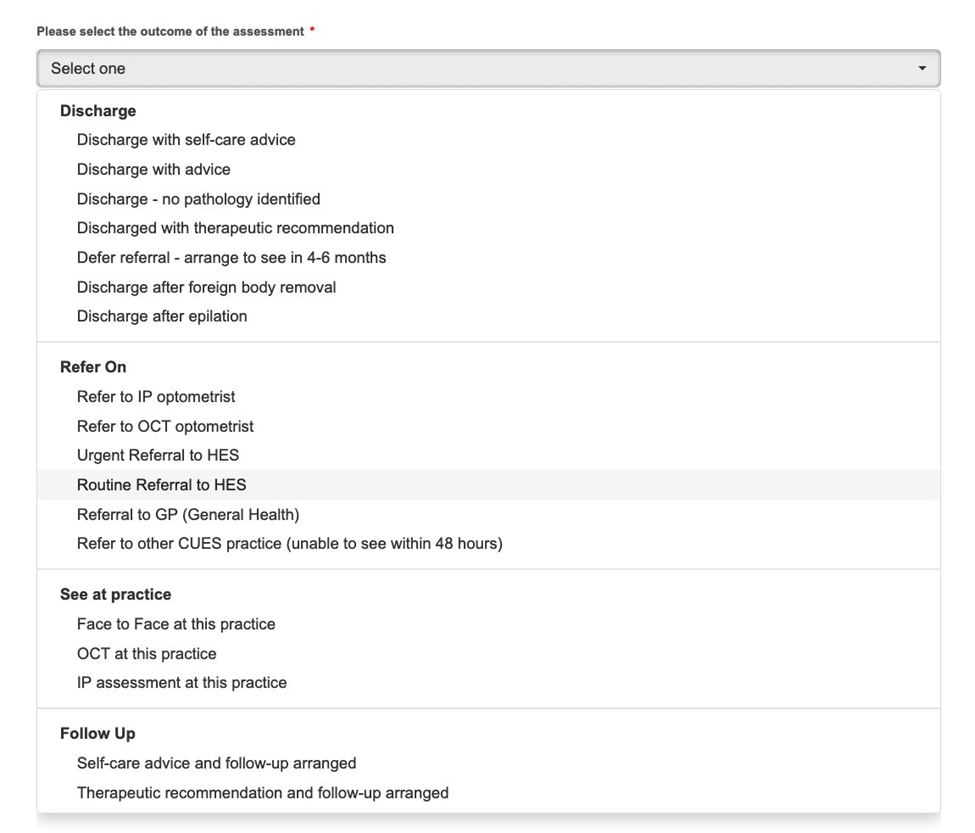Choose 'Self-care advice and follow-up arranged'
The image size is (975, 833).
coord(488,763)
